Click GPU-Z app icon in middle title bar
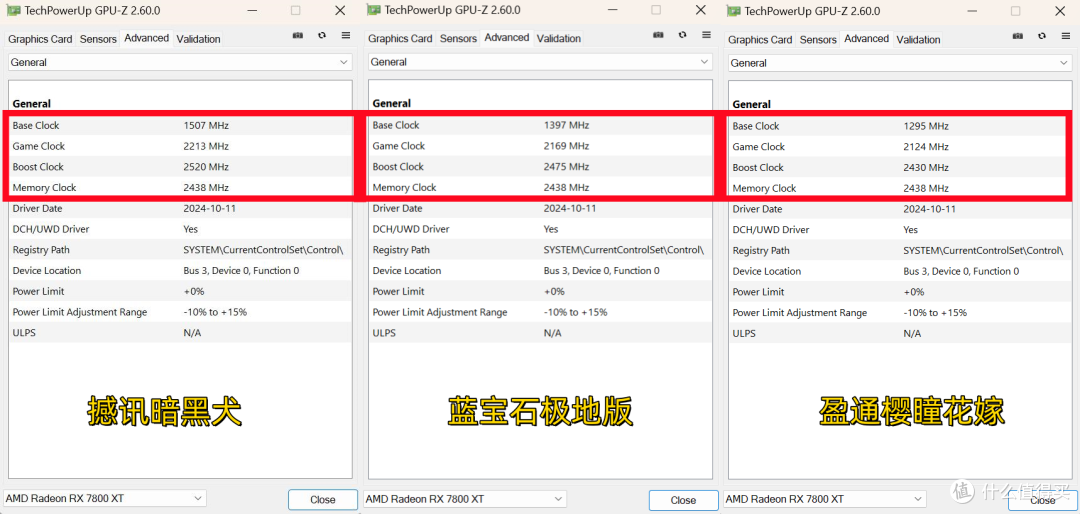 pyautogui.click(x=374, y=10)
